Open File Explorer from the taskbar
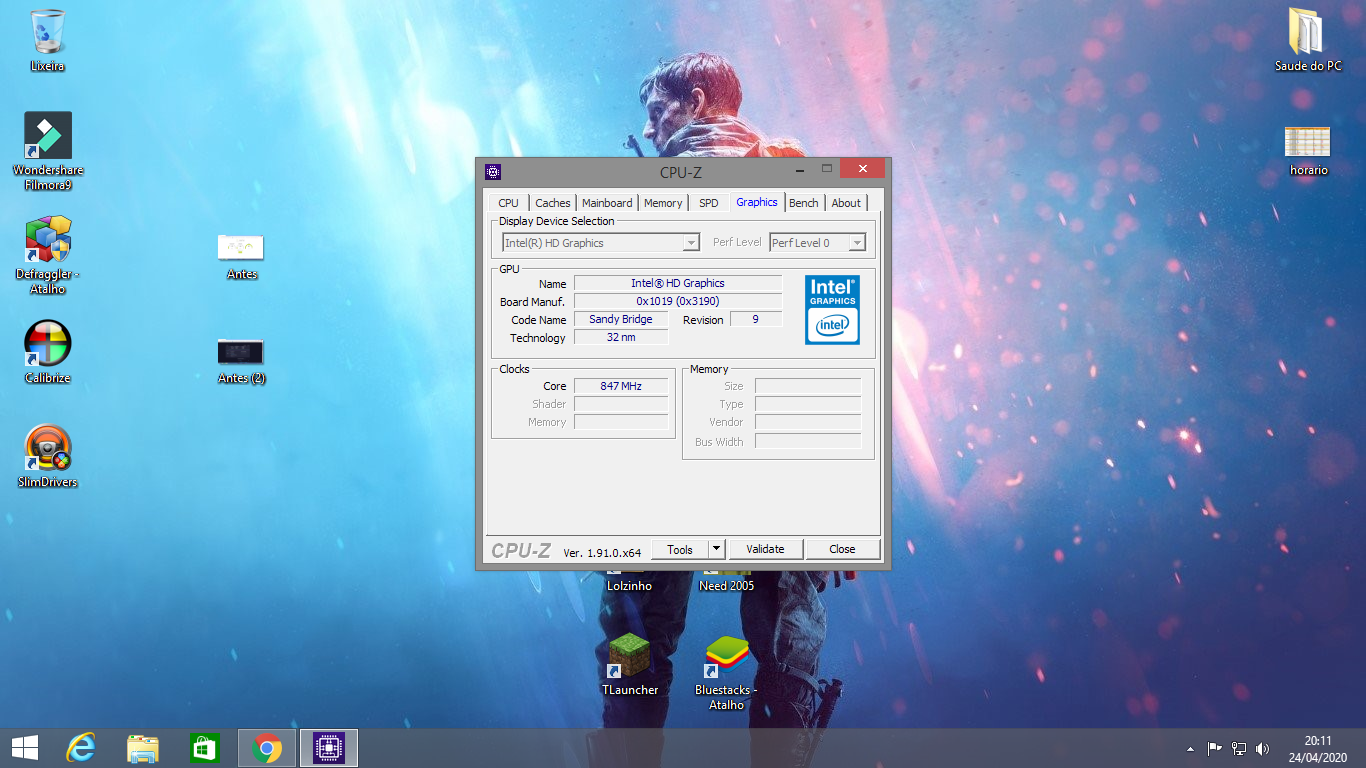 pyautogui.click(x=143, y=748)
